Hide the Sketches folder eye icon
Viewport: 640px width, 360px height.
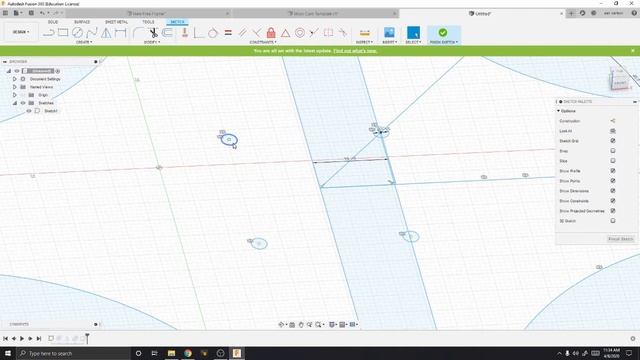pyautogui.click(x=23, y=103)
